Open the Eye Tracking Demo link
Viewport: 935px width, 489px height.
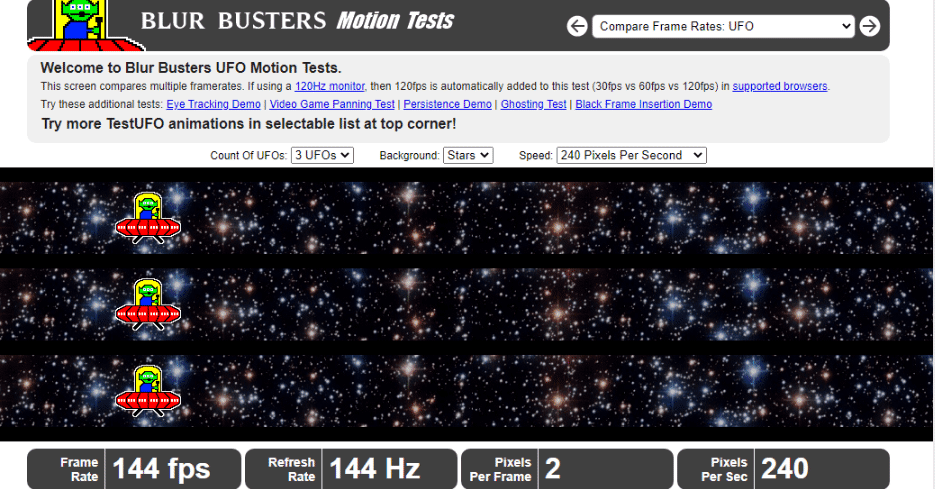(213, 104)
